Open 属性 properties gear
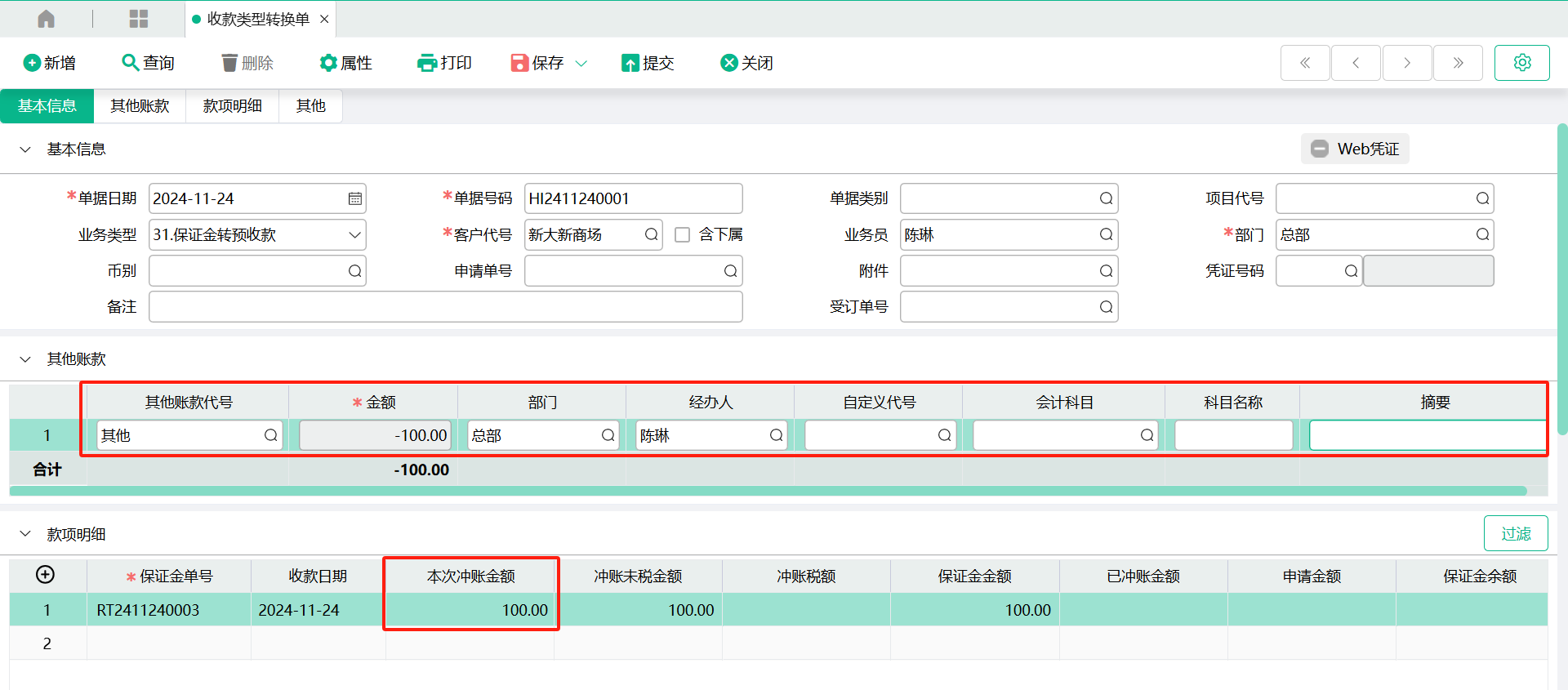The image size is (1568, 690). point(345,63)
